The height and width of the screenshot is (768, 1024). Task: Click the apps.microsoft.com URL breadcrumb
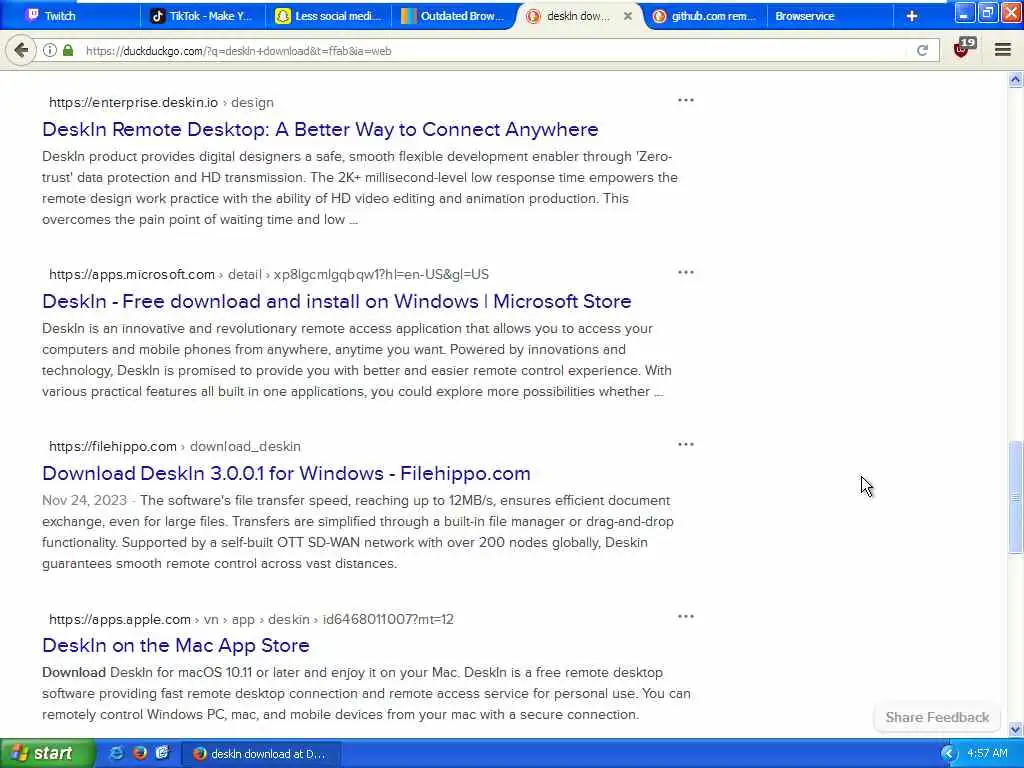point(269,274)
